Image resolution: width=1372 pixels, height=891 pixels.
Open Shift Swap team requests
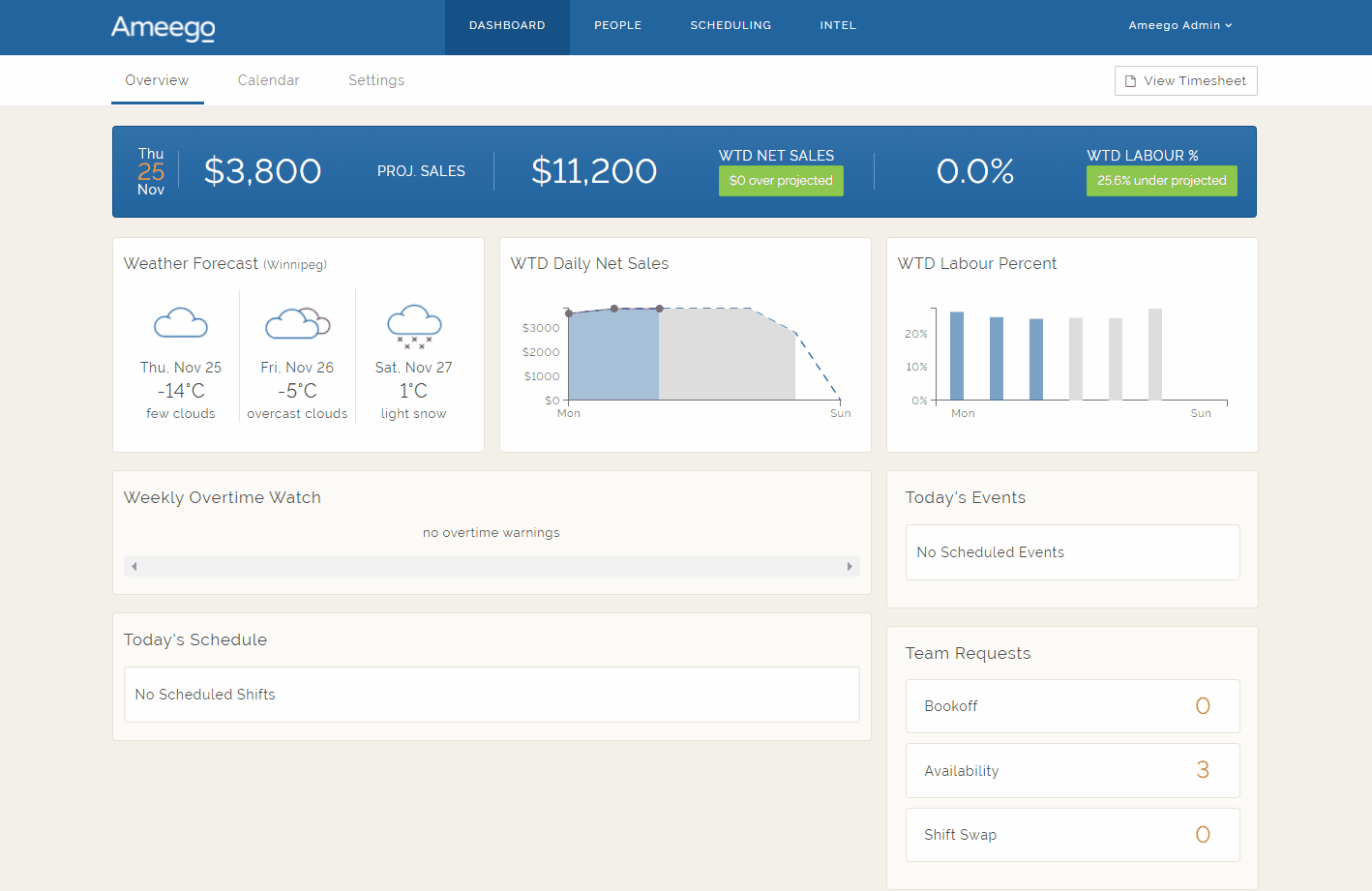click(x=1072, y=835)
